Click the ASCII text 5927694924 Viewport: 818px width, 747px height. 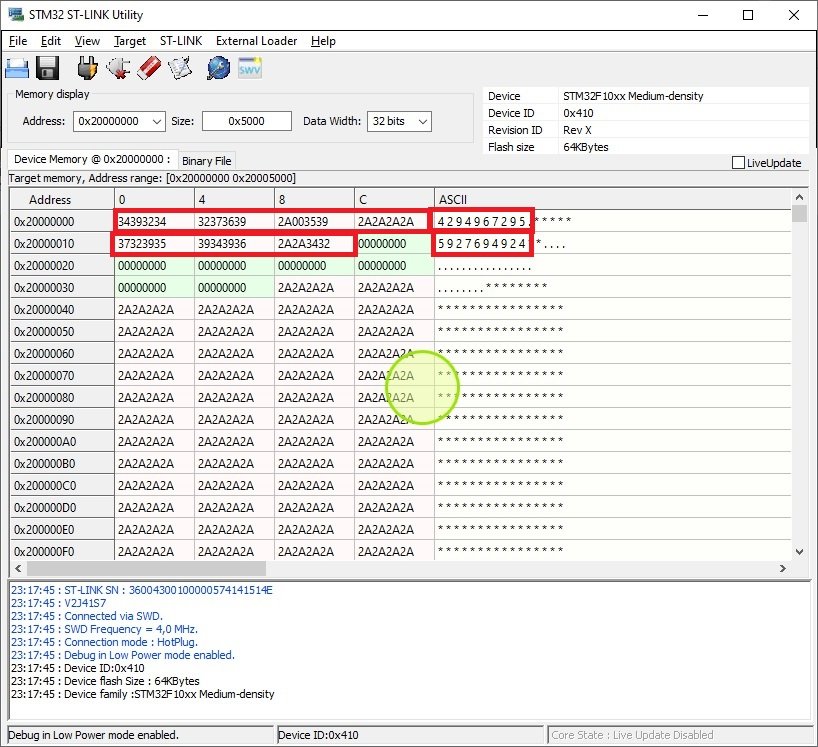click(x=482, y=244)
